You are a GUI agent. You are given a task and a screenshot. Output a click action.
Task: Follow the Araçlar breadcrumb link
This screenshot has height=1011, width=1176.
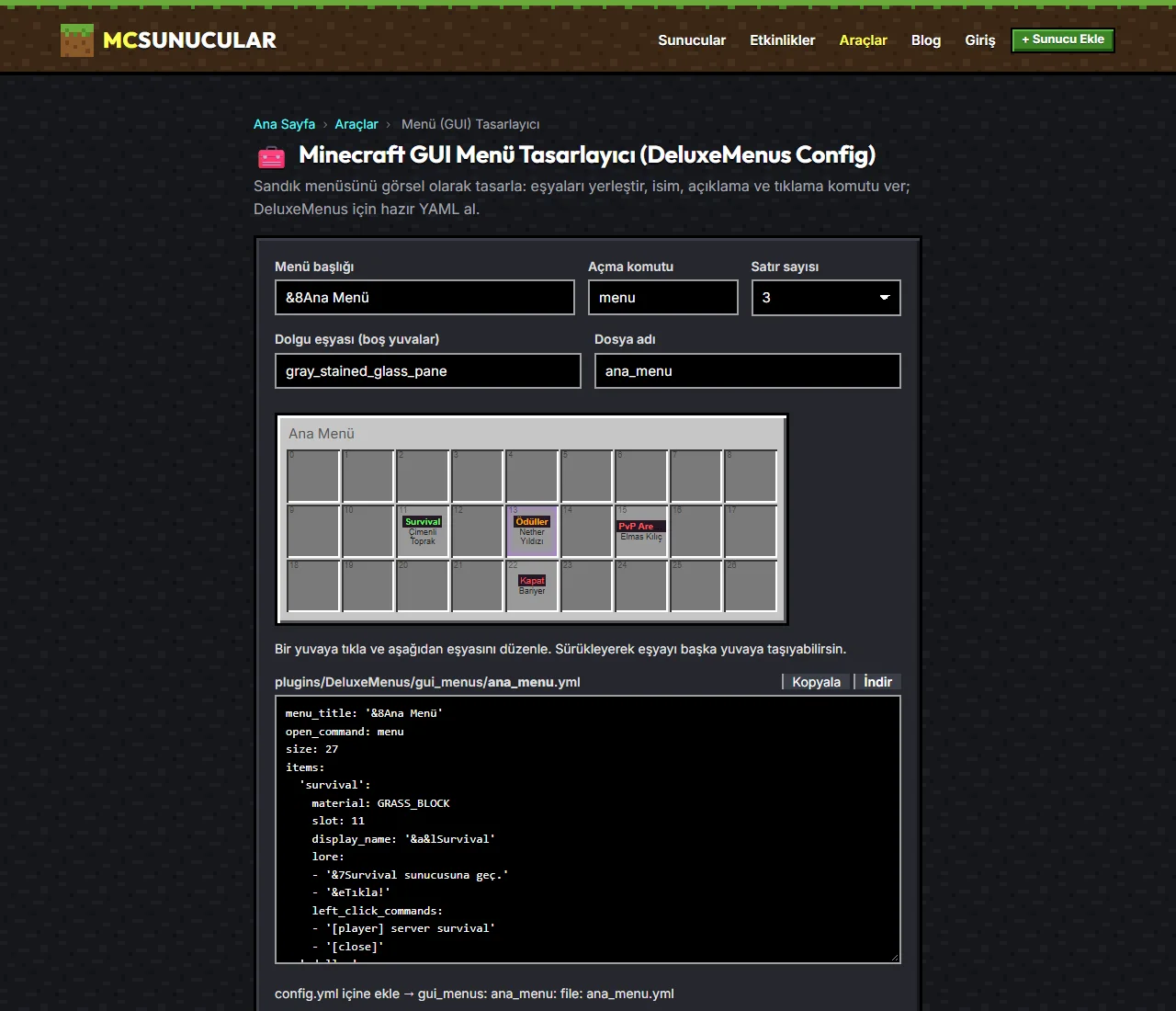356,124
